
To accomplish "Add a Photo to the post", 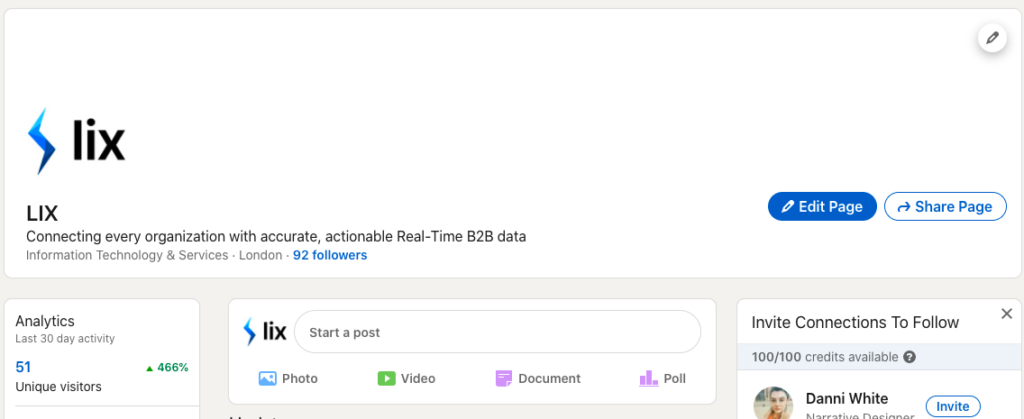I will (288, 378).
